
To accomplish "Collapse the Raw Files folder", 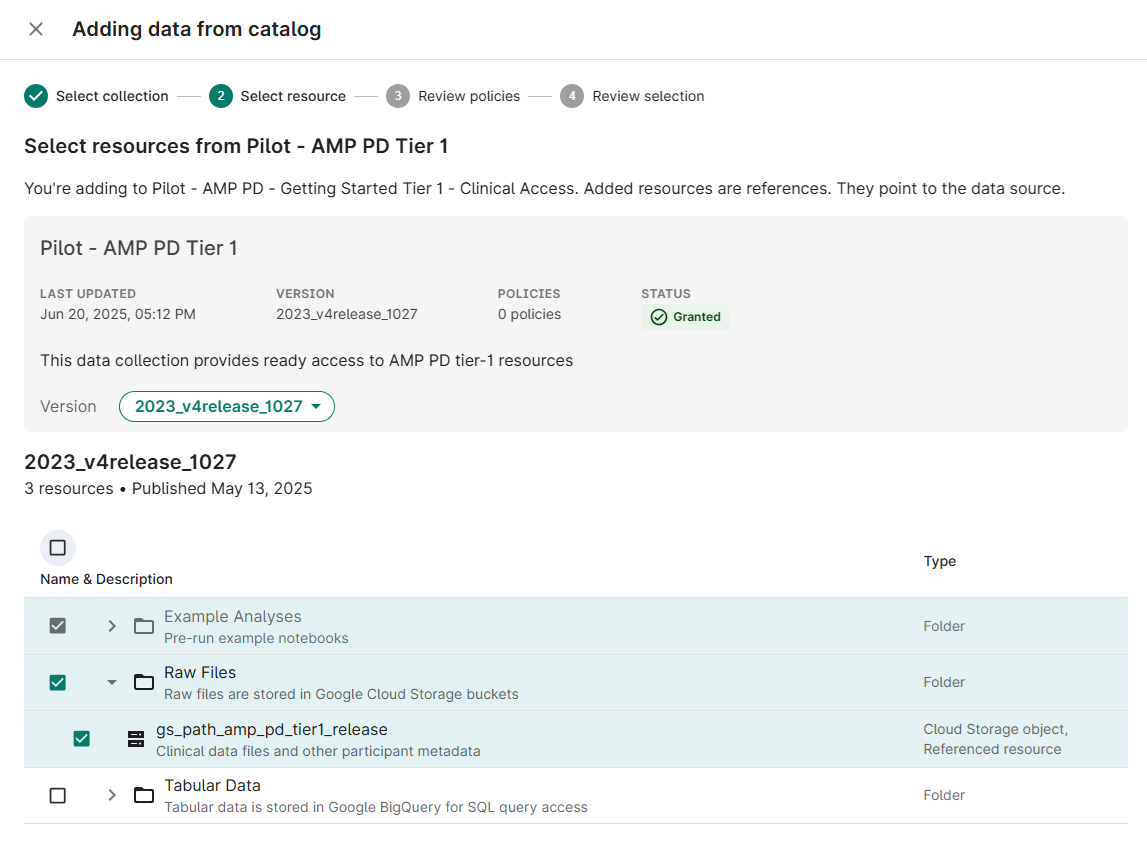I will point(112,682).
